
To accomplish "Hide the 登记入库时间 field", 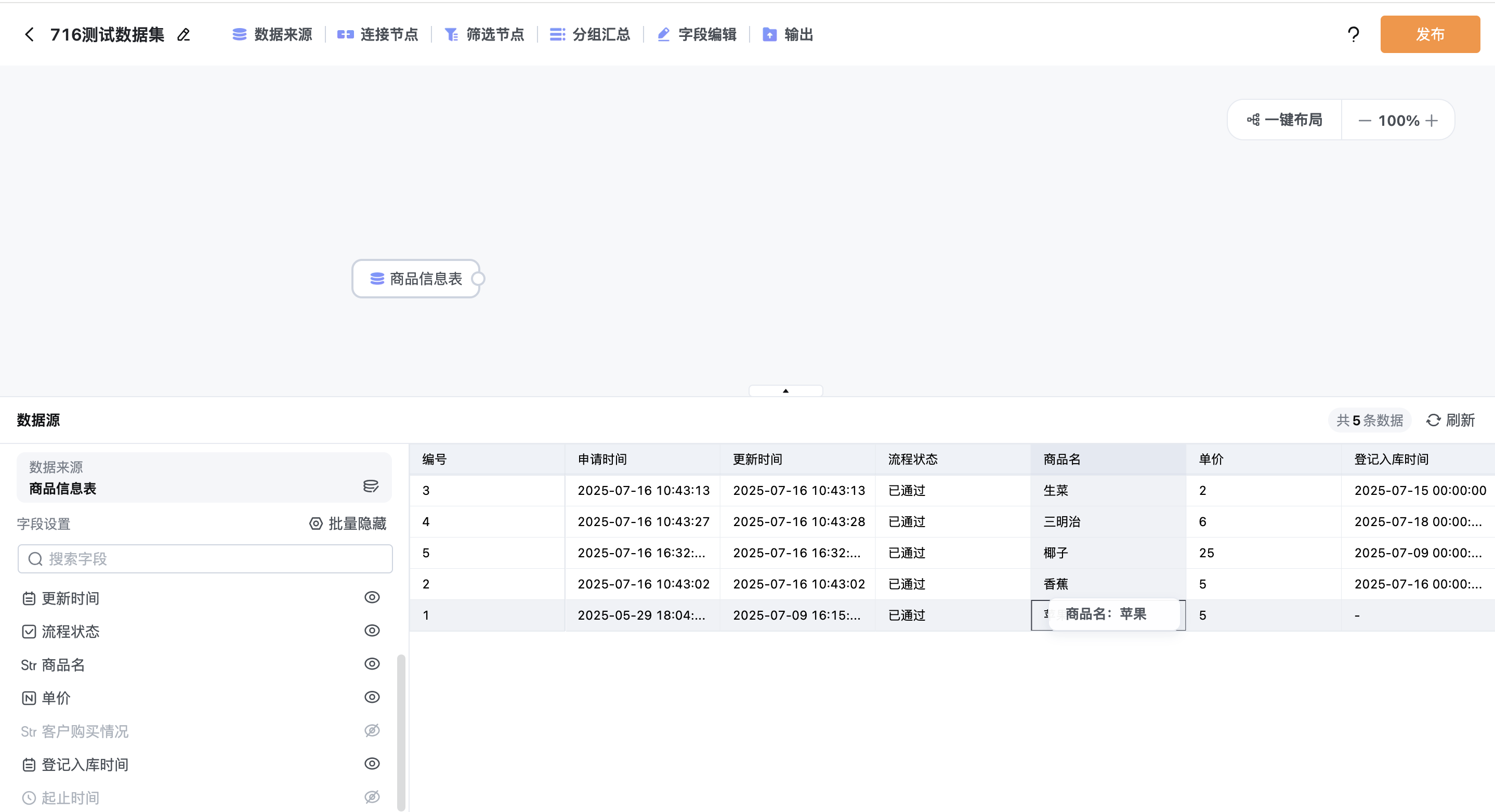I will click(x=372, y=764).
